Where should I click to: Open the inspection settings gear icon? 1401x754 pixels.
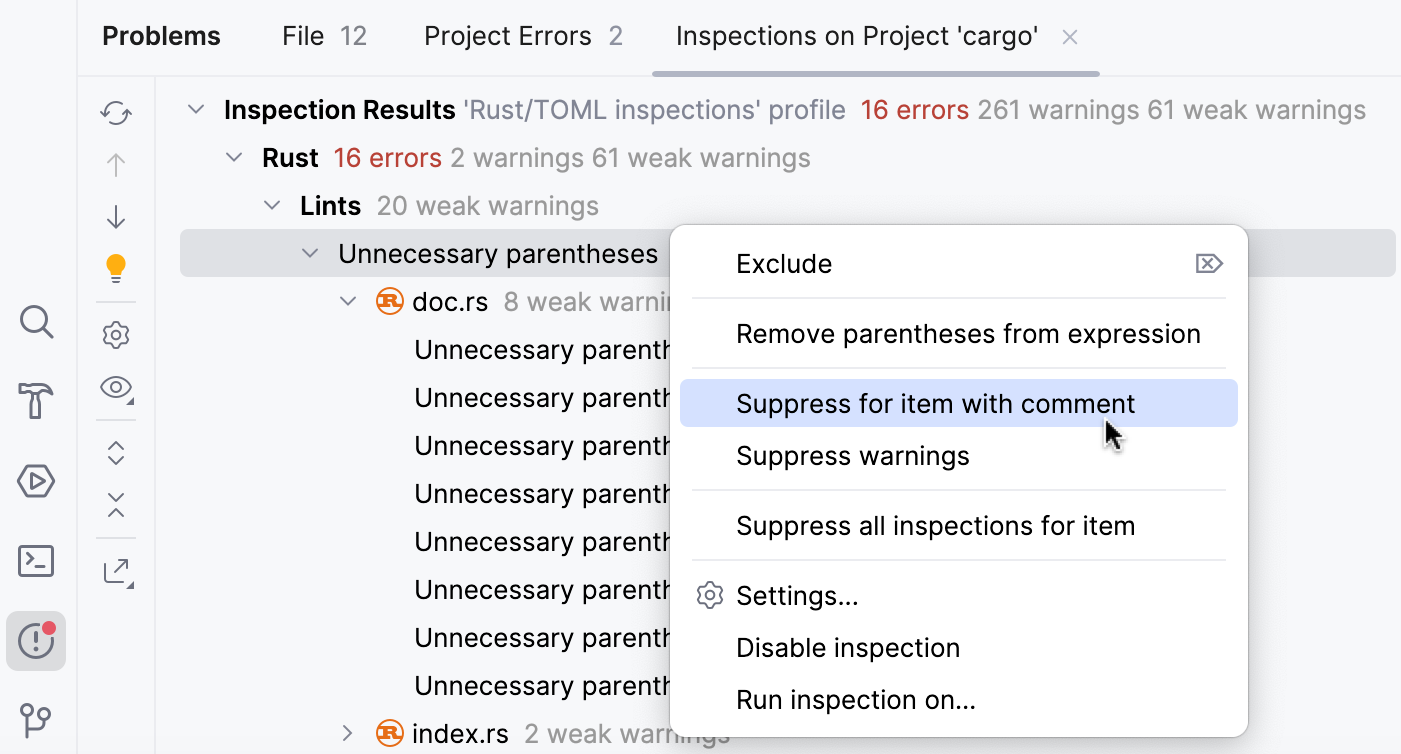pos(115,335)
